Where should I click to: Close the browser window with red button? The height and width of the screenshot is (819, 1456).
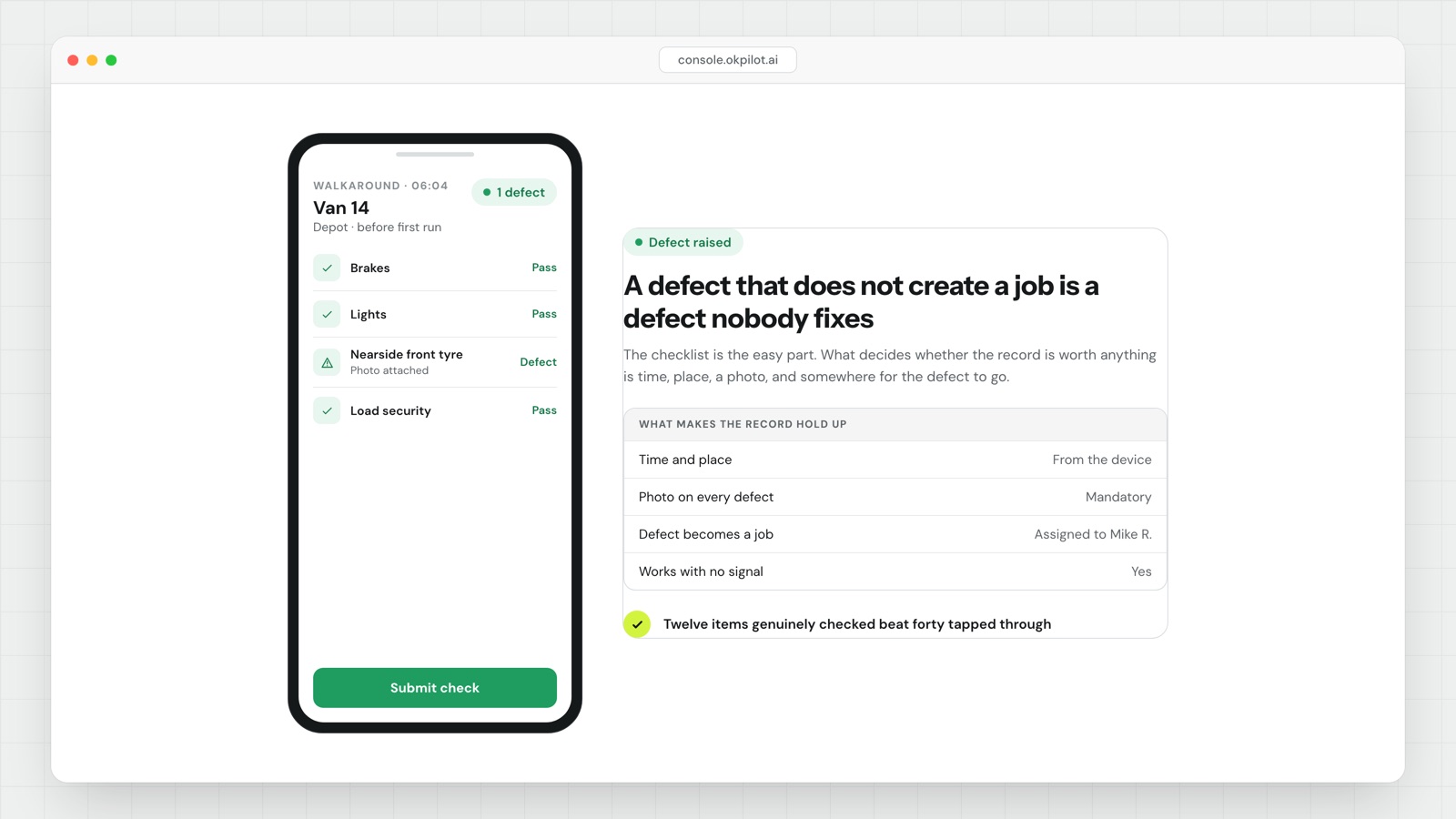click(73, 60)
